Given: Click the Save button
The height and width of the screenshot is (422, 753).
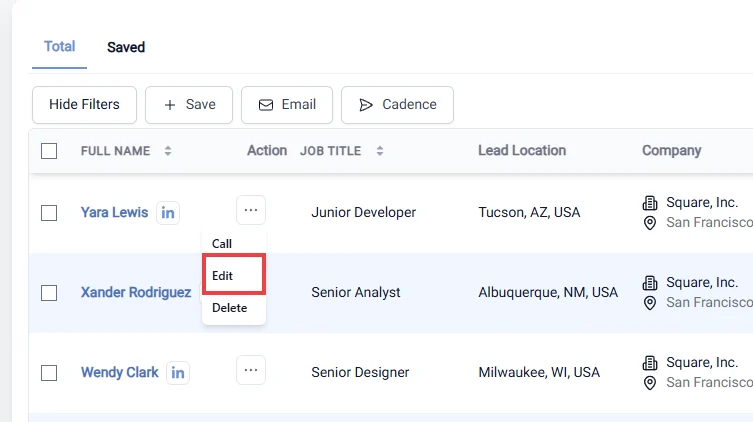Looking at the screenshot, I should pyautogui.click(x=189, y=105).
